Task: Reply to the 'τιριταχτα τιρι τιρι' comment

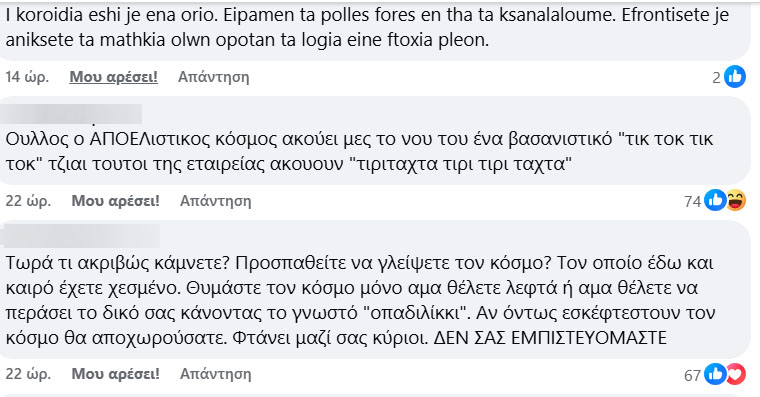Action: [x=216, y=201]
